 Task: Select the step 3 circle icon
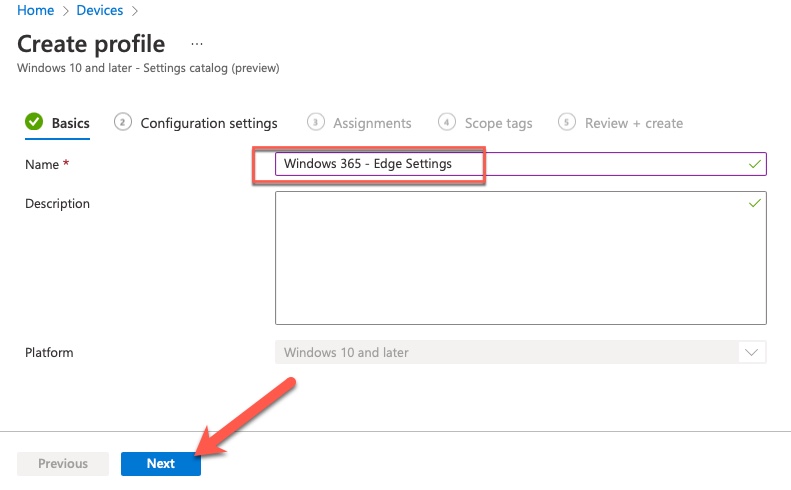click(x=316, y=122)
